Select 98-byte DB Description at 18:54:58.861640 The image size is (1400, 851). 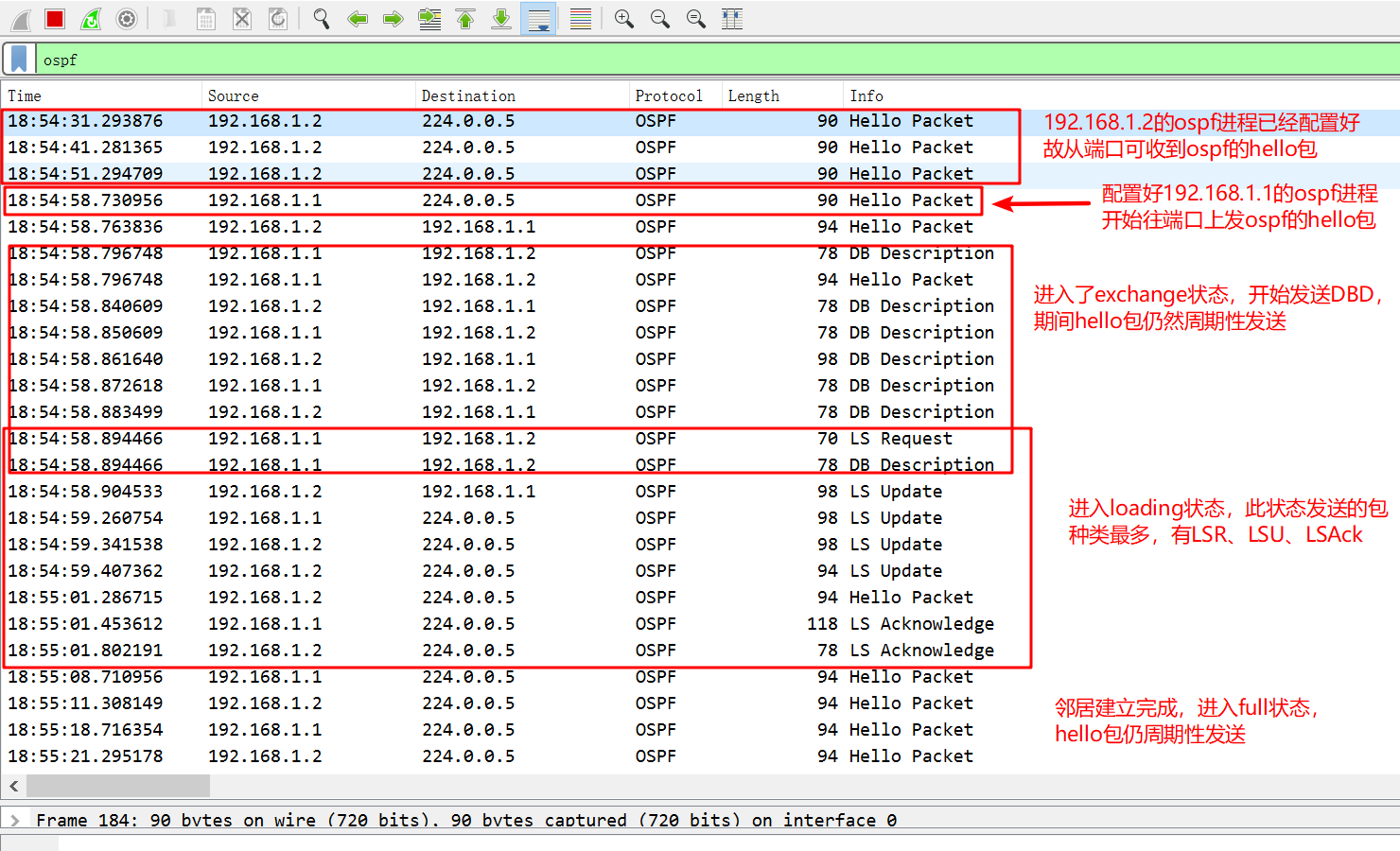(x=700, y=359)
